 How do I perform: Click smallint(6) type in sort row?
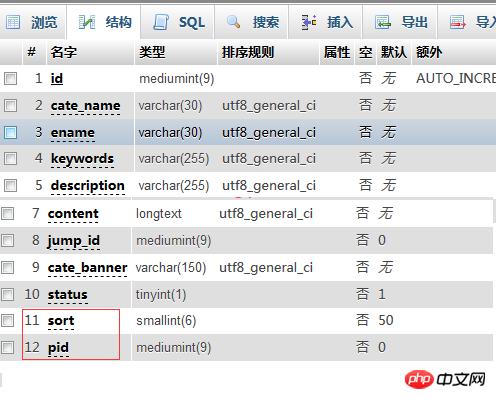[166, 321]
